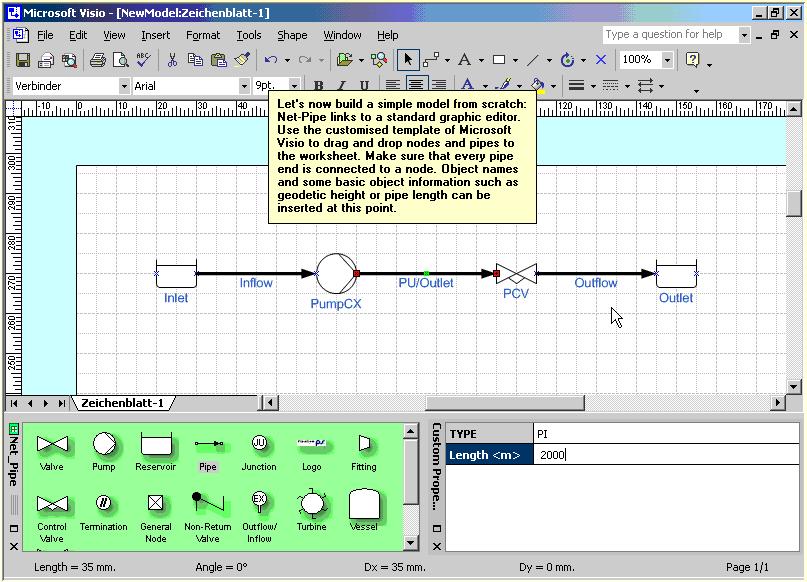Open the View menu
807x582 pixels.
click(x=114, y=35)
